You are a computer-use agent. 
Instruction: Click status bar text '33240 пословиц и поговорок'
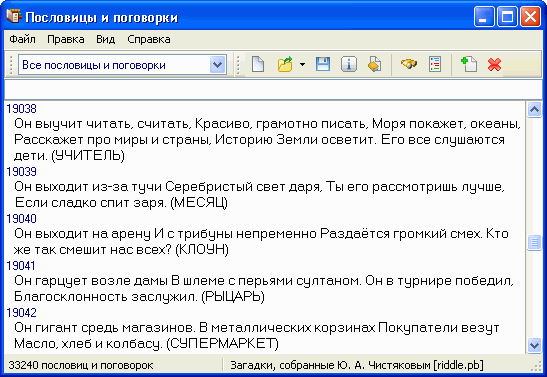tap(81, 365)
